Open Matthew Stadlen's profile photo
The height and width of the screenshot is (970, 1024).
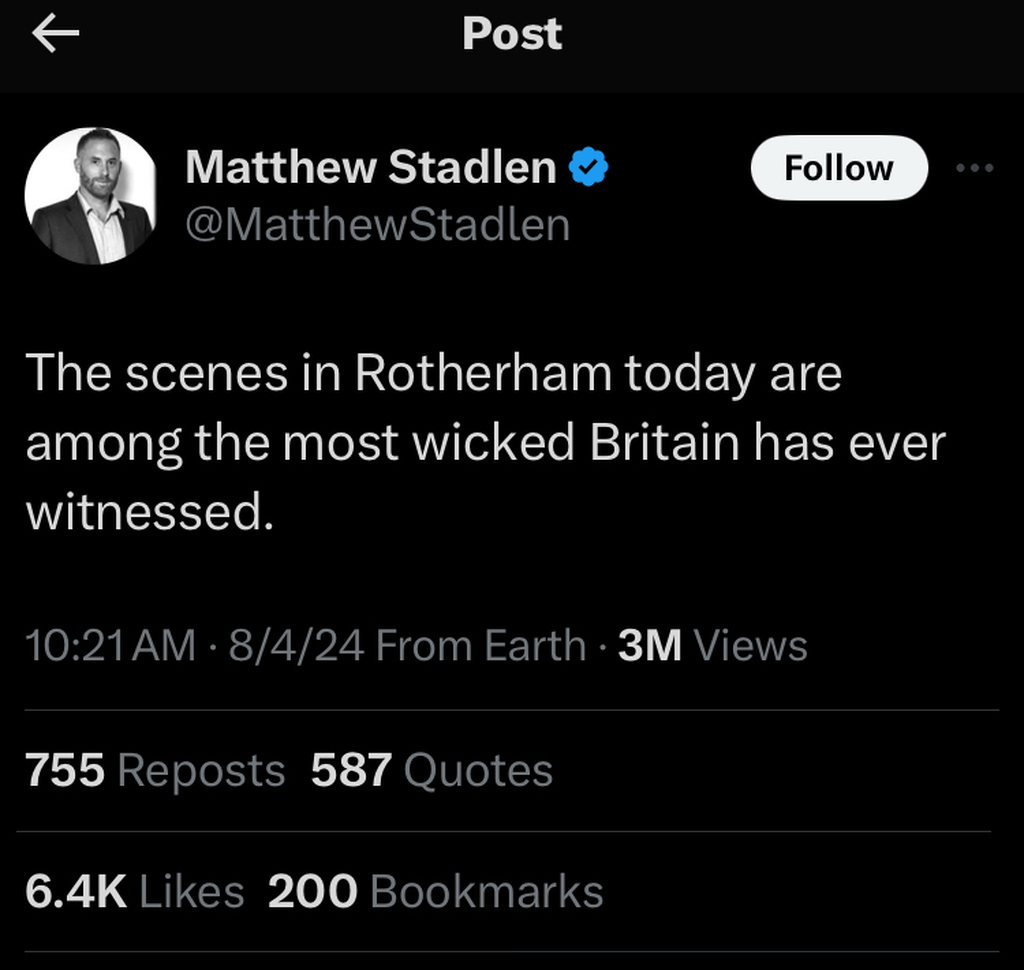point(91,196)
